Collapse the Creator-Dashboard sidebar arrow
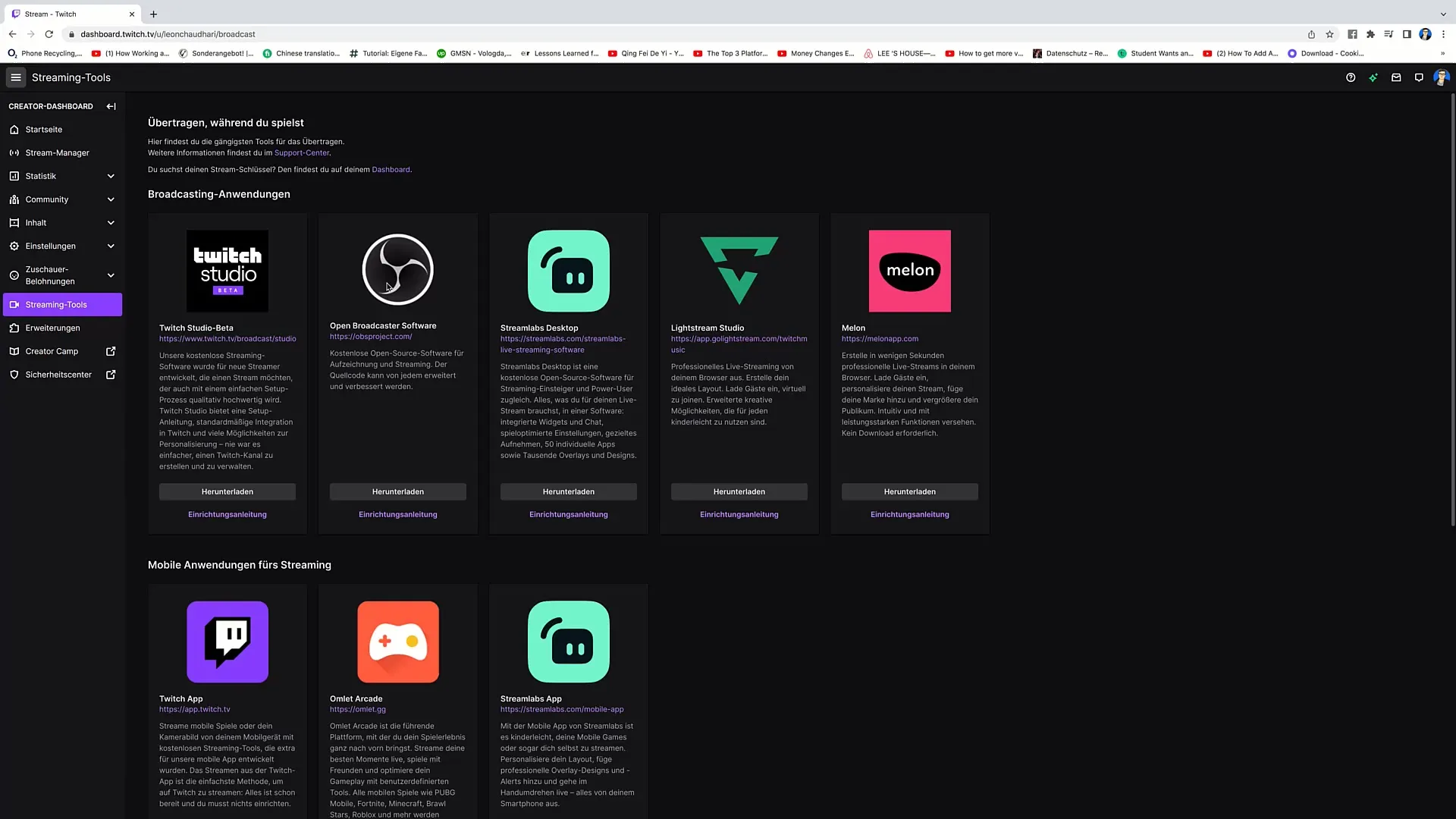Image resolution: width=1456 pixels, height=819 pixels. (x=111, y=106)
